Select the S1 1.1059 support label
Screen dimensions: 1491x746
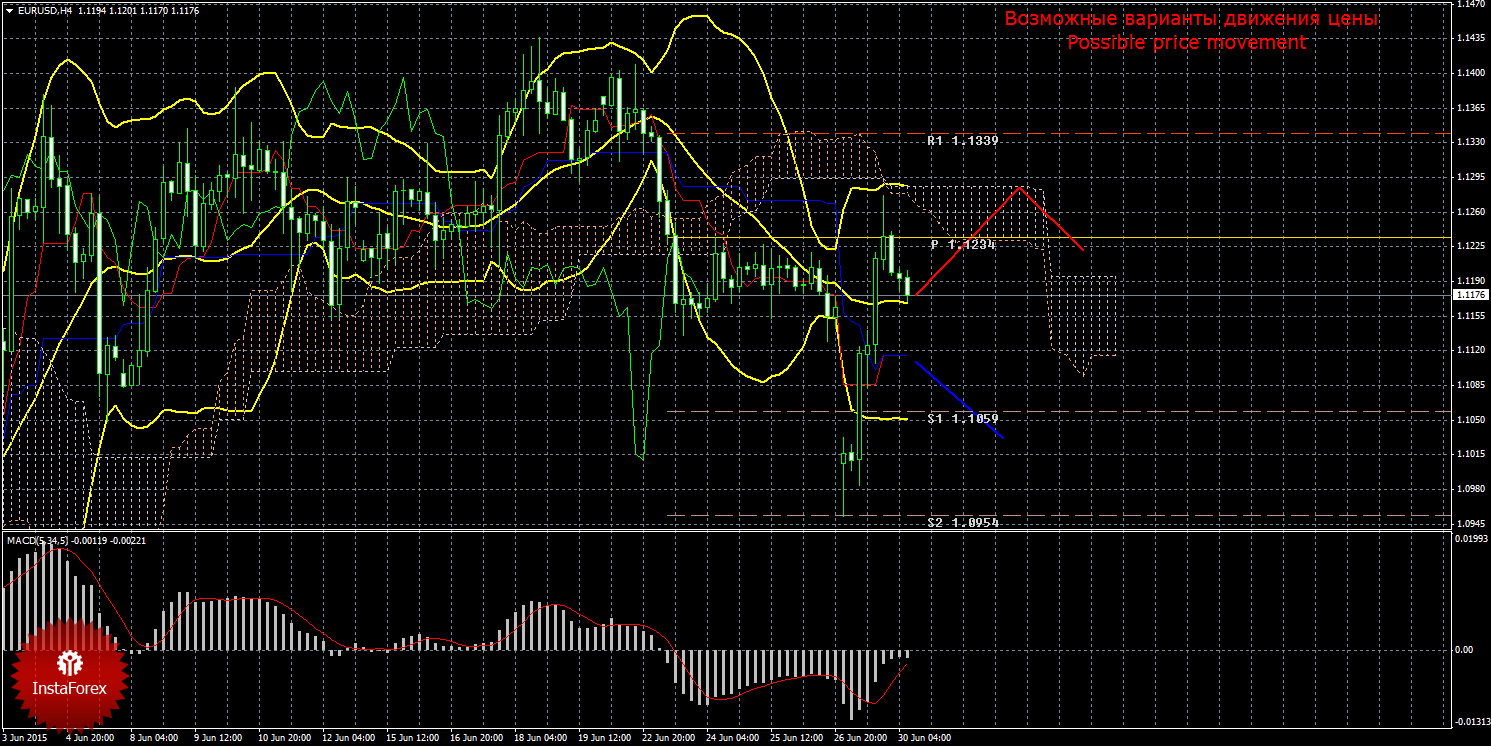coord(963,417)
